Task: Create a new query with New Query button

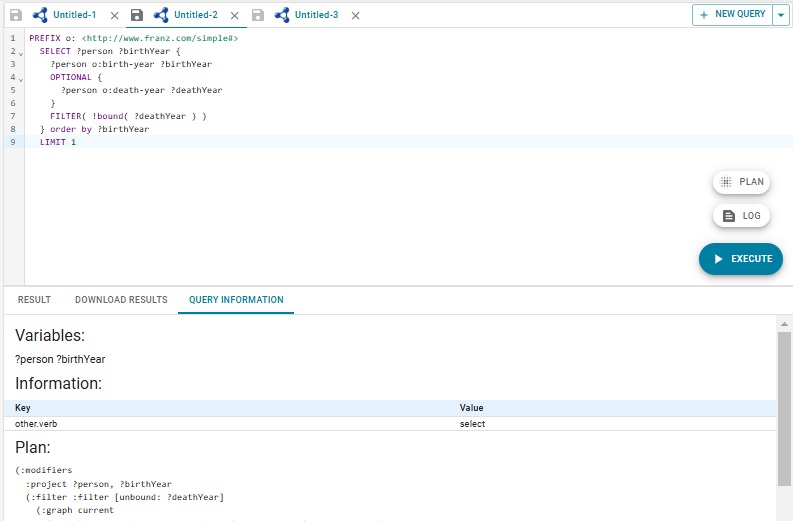Action: click(x=732, y=15)
